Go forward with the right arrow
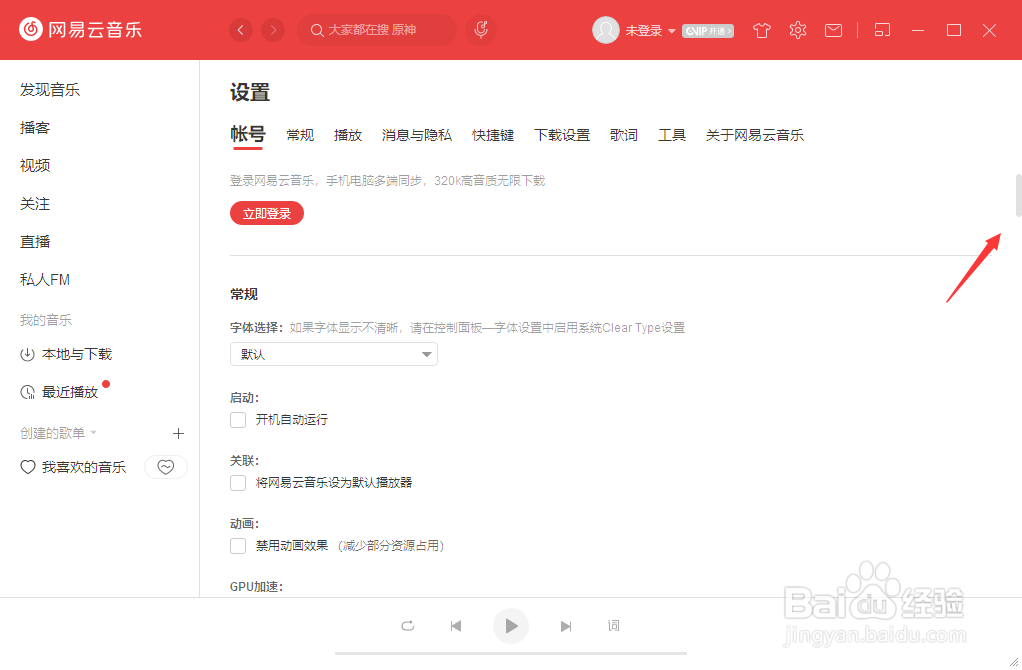The width and height of the screenshot is (1022, 670). coord(273,30)
